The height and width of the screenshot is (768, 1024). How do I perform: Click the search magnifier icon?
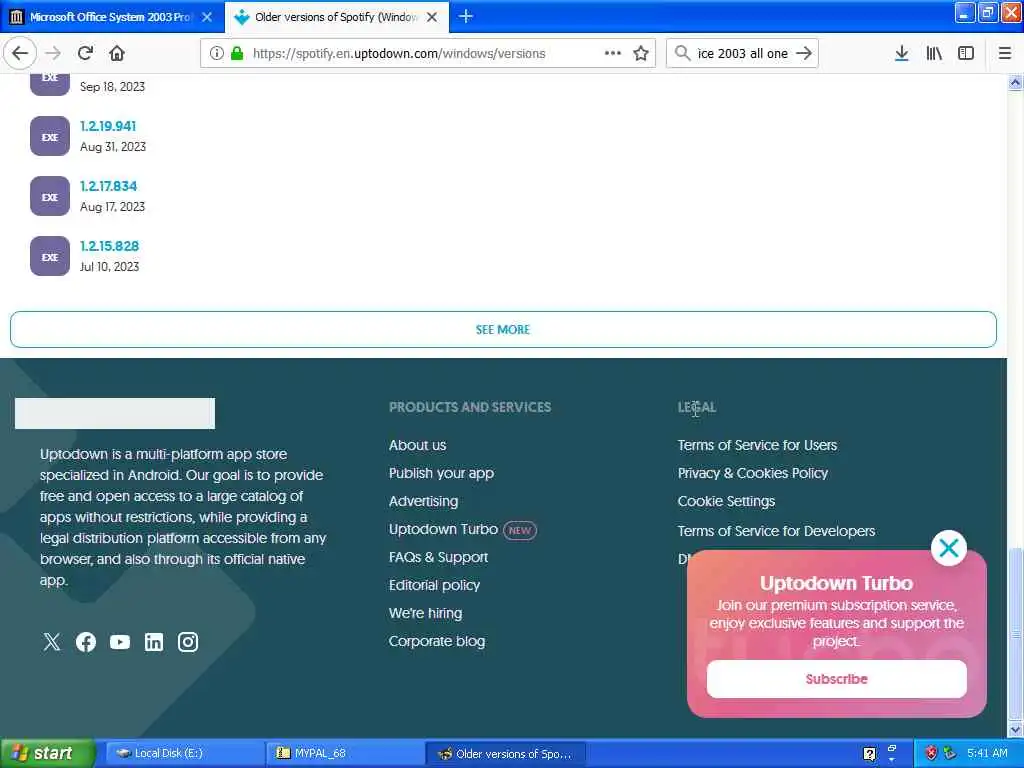[x=682, y=53]
